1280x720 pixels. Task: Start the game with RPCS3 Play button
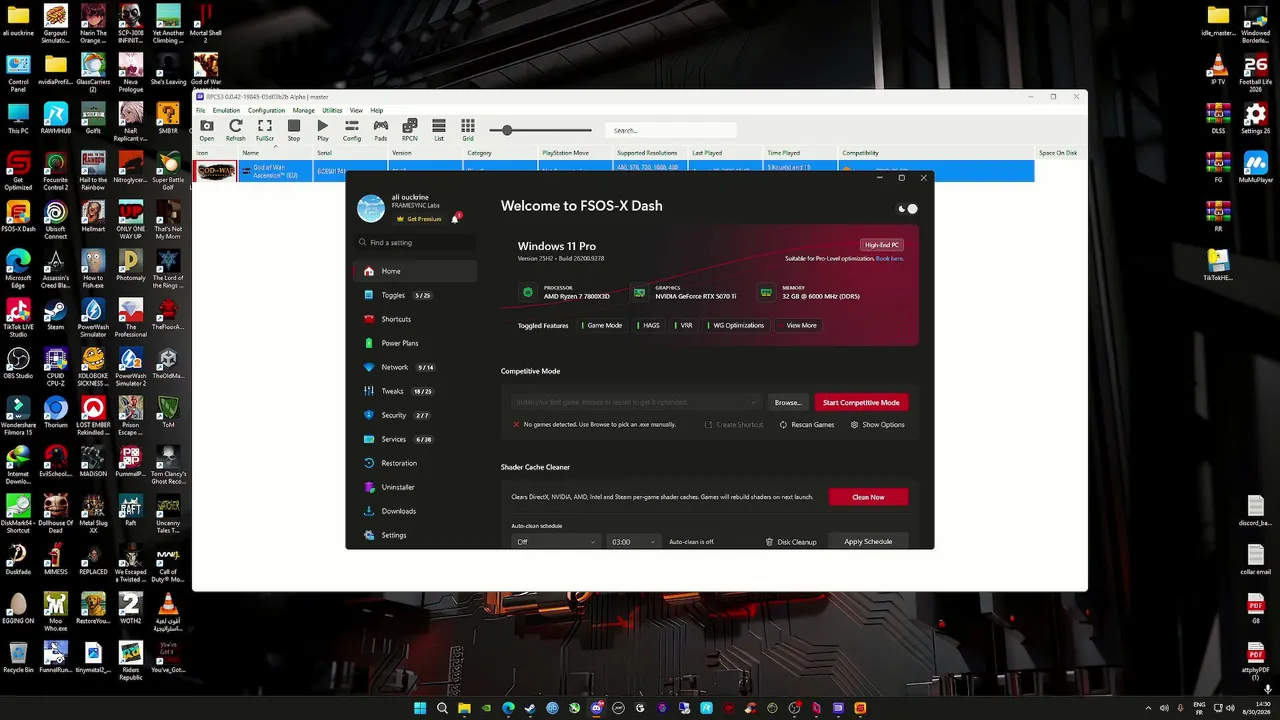(323, 130)
